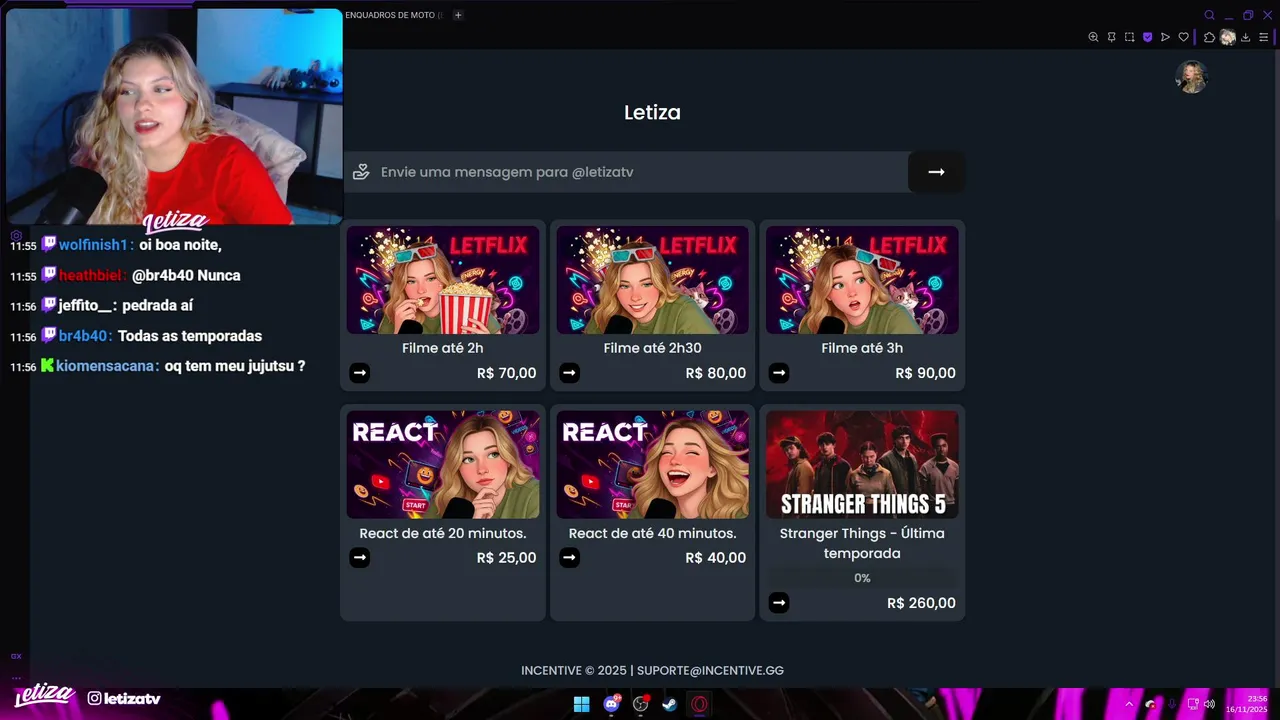
Task: Click wolfinish1 username in chat
Action: [x=93, y=245]
